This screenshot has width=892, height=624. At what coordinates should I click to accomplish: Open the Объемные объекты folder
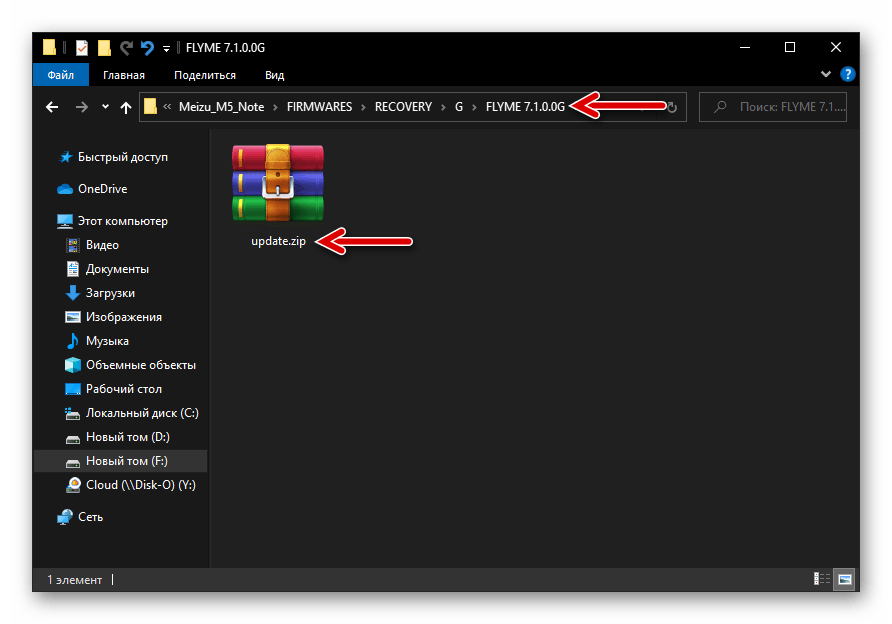click(141, 365)
